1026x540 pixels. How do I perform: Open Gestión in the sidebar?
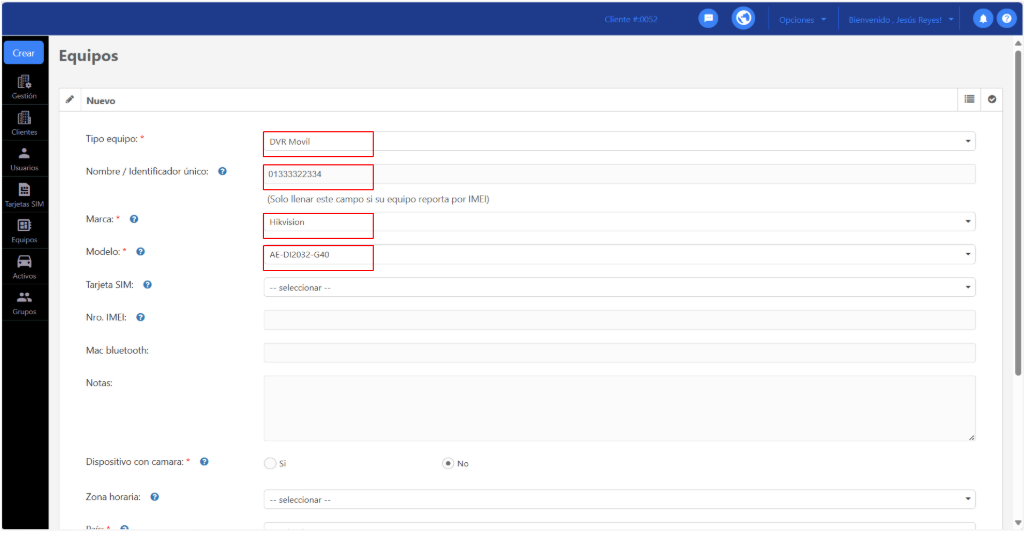pyautogui.click(x=24, y=87)
